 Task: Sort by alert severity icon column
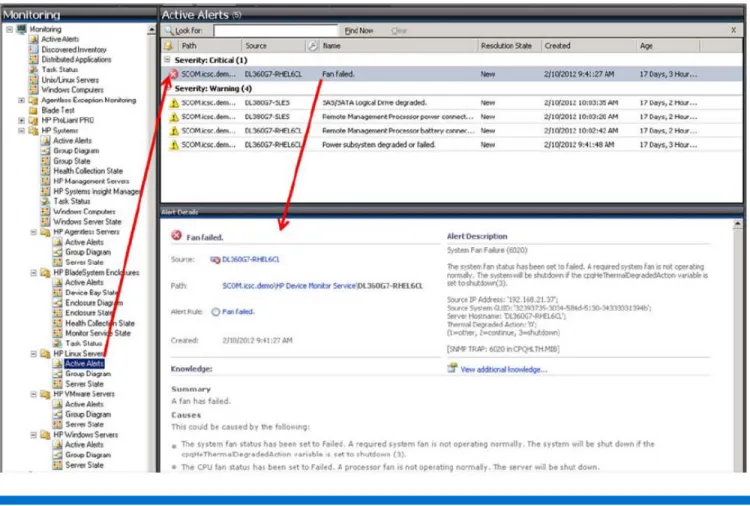pos(169,46)
